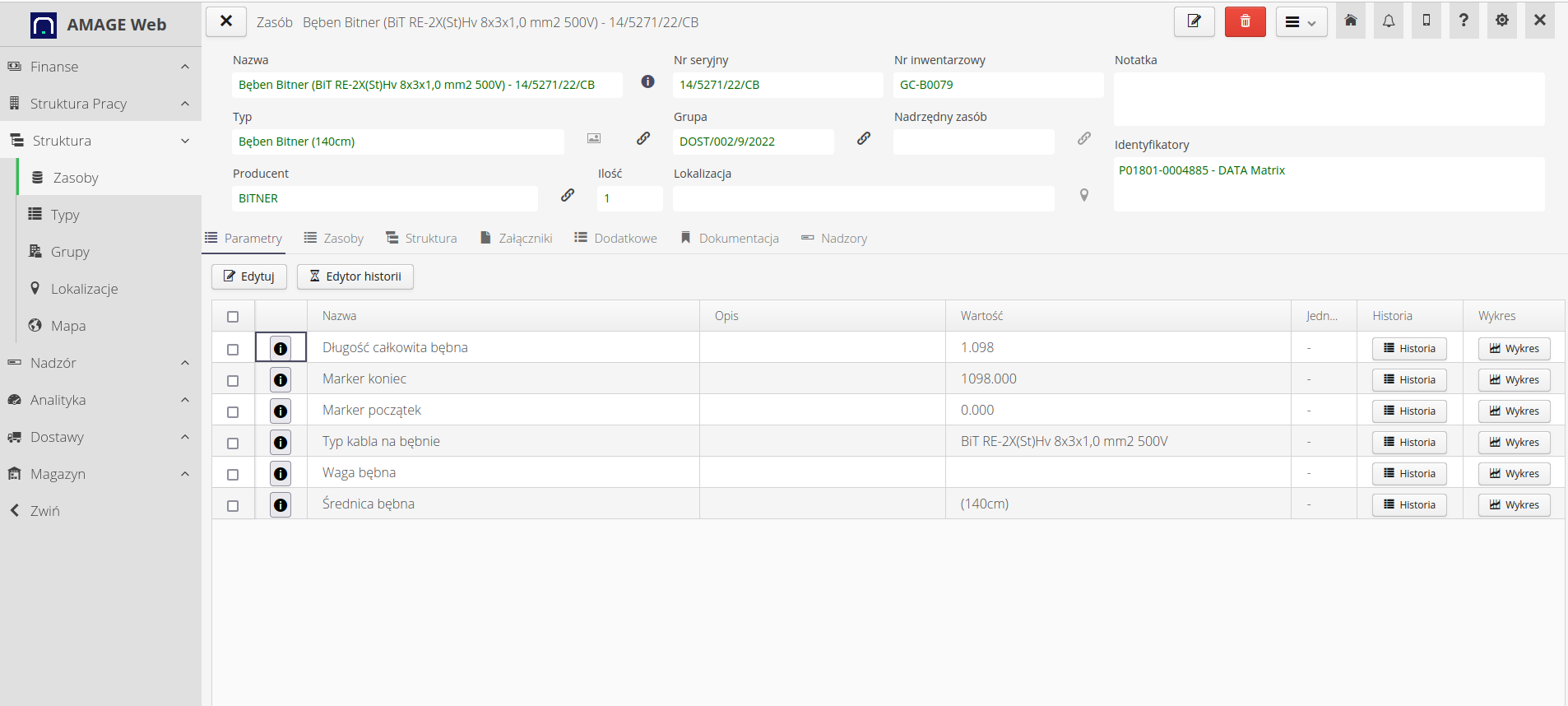Open the Dokumentacja tab
Viewport: 1568px width, 706px height.
pos(730,239)
